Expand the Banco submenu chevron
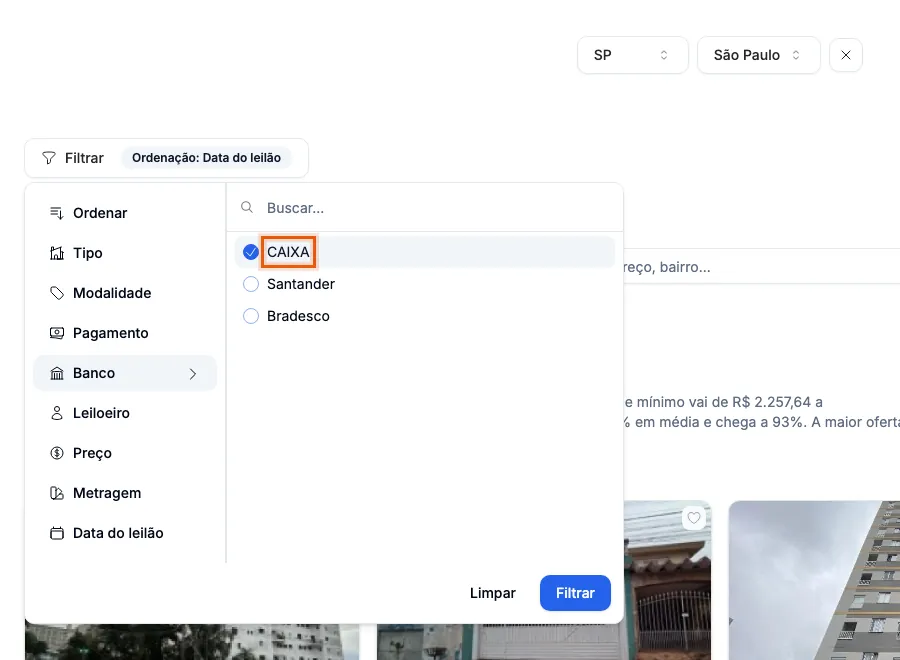Viewport: 900px width, 660px height. coord(193,374)
